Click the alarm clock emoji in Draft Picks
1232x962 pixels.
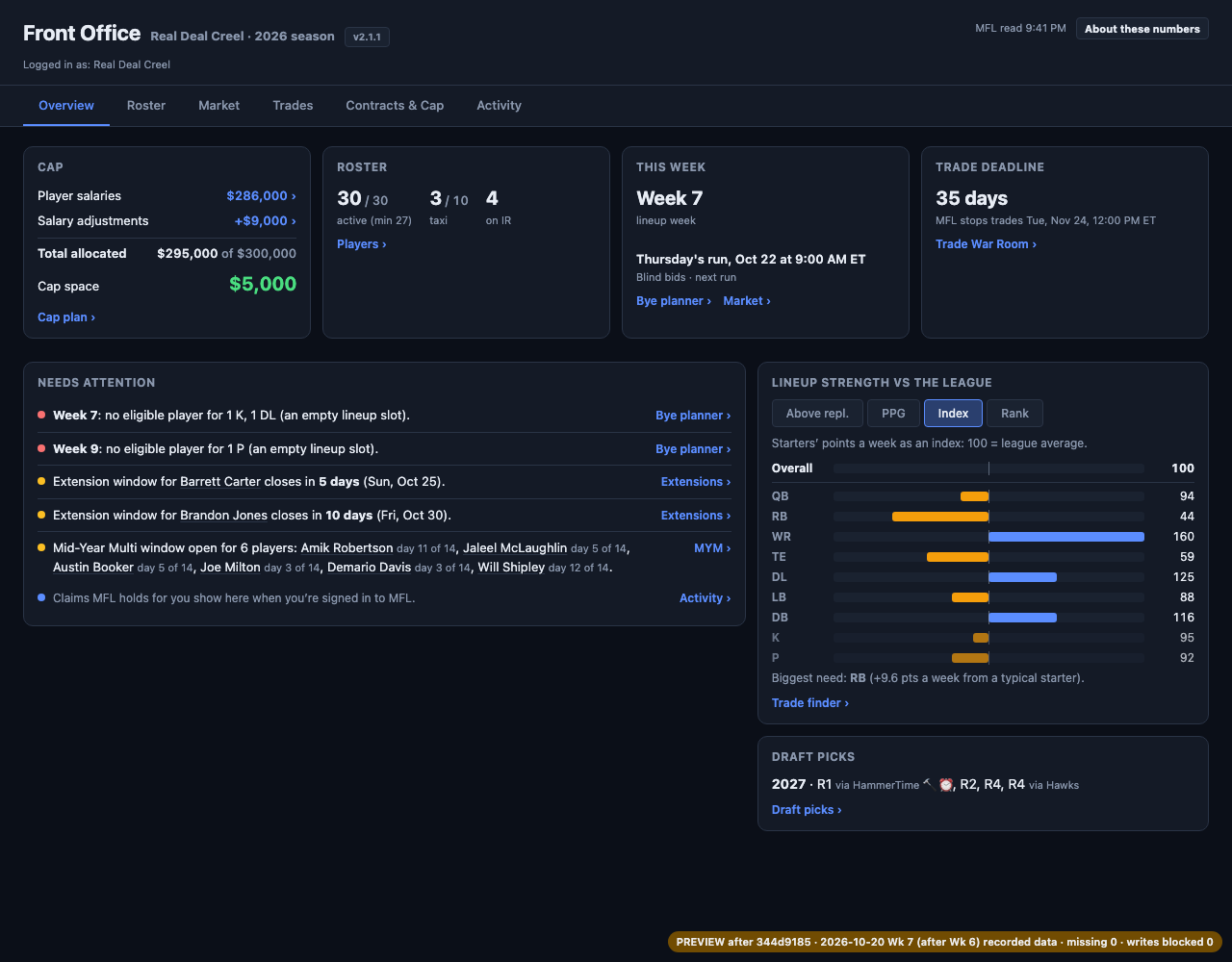tap(946, 784)
